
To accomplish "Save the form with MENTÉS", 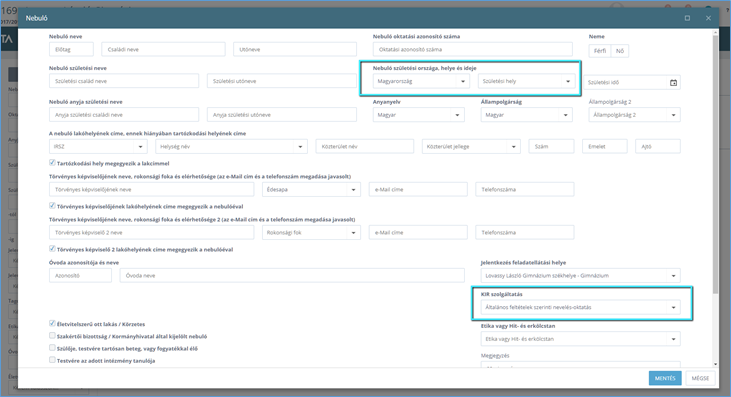I will click(665, 378).
